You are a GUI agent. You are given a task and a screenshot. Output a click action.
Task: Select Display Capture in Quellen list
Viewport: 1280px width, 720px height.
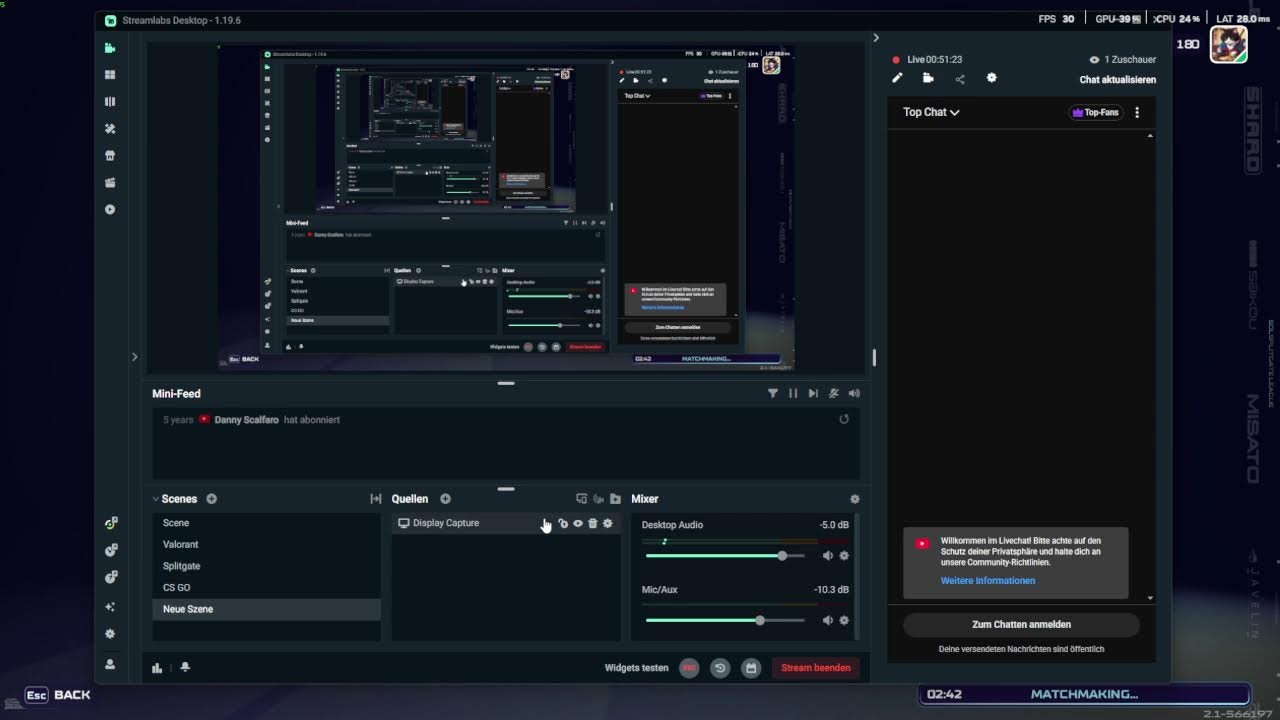pos(506,523)
